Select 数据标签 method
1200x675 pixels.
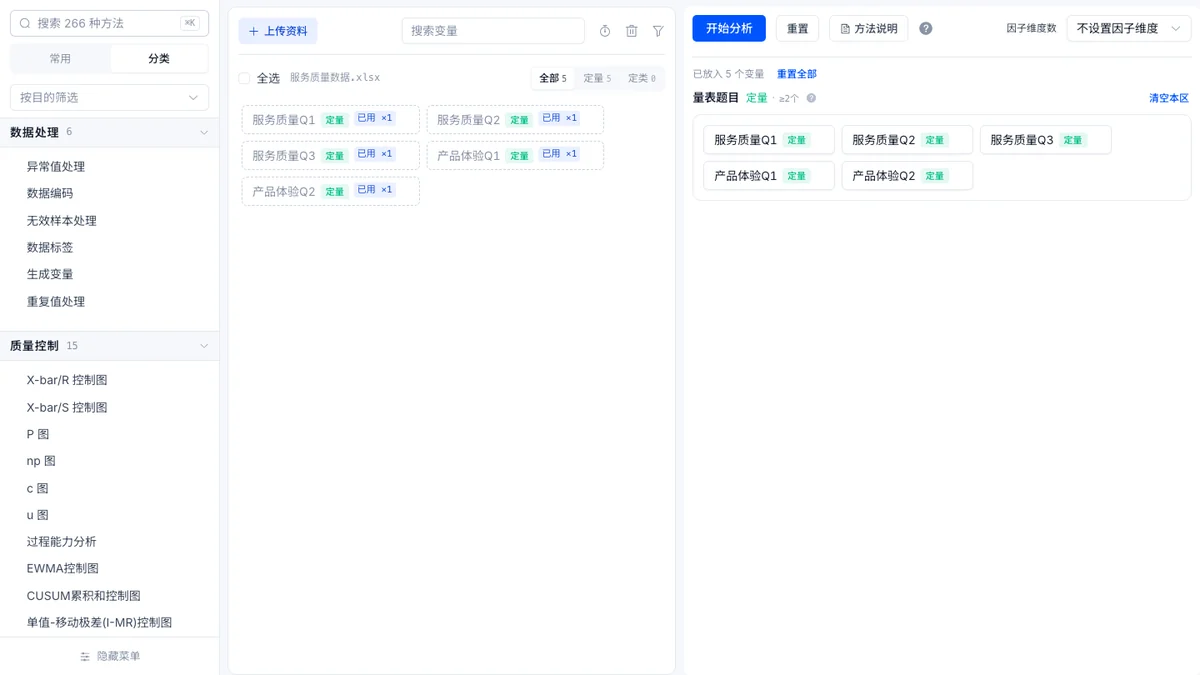pos(50,247)
